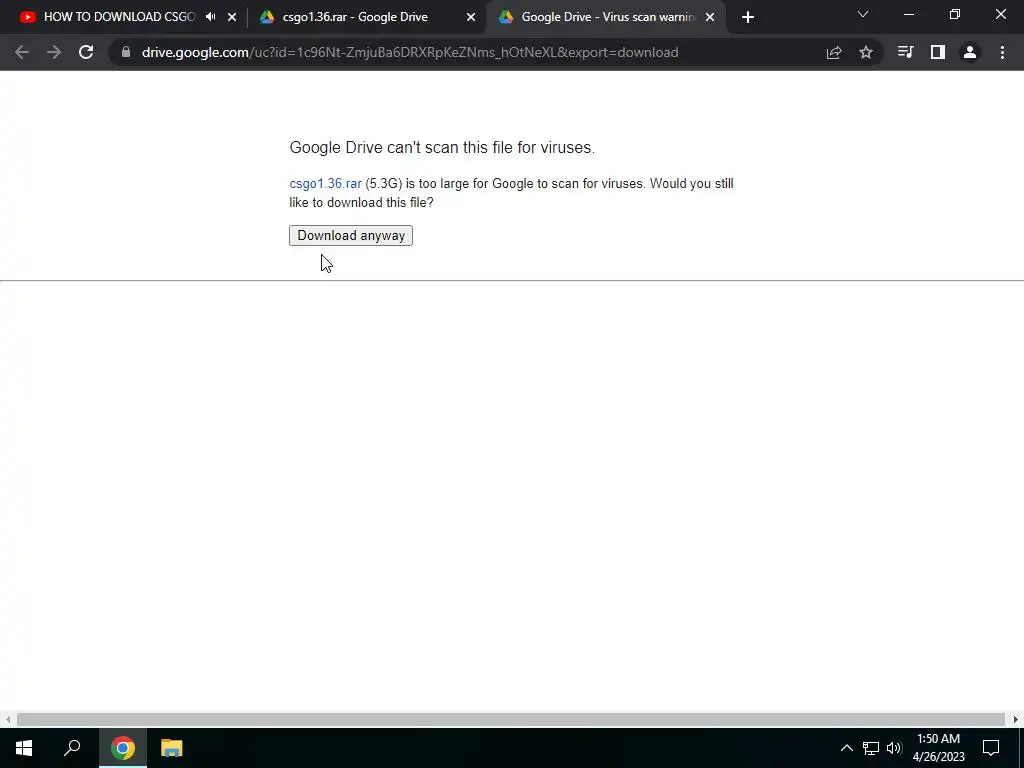This screenshot has width=1024, height=768.
Task: Click the heading about scanning for viruses
Action: coord(442,148)
